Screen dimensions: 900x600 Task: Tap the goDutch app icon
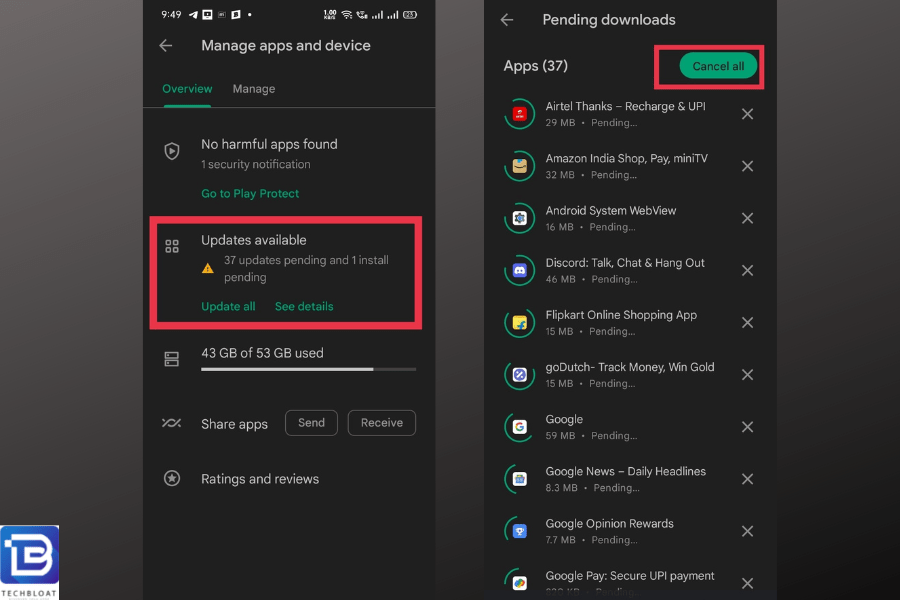pos(519,375)
